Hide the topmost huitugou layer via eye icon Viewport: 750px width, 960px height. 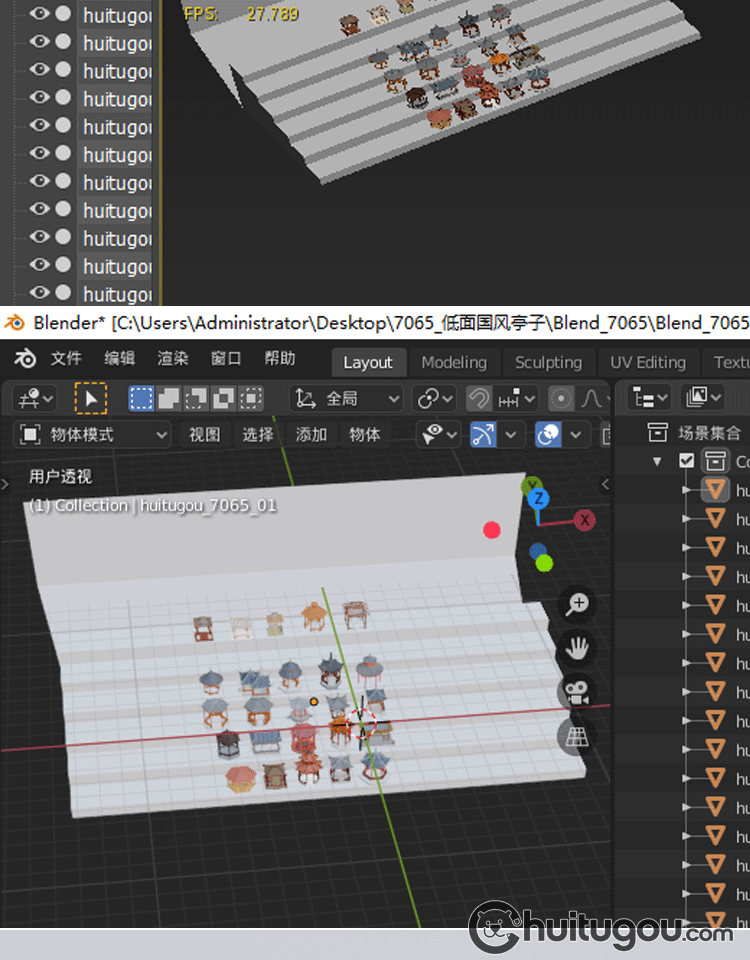(x=39, y=14)
